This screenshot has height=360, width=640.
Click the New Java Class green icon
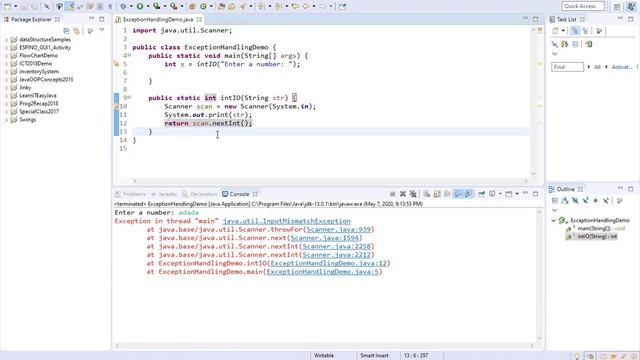203,6
